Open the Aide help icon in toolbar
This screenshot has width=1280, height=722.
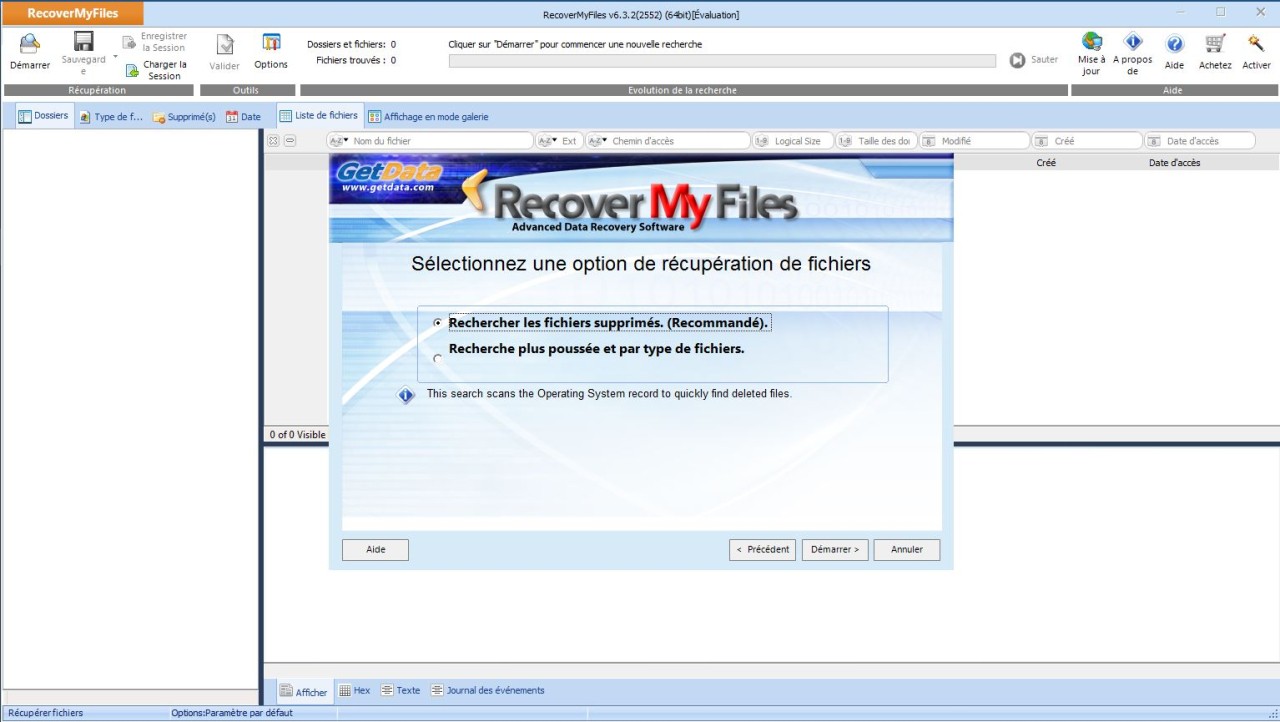click(x=1174, y=47)
